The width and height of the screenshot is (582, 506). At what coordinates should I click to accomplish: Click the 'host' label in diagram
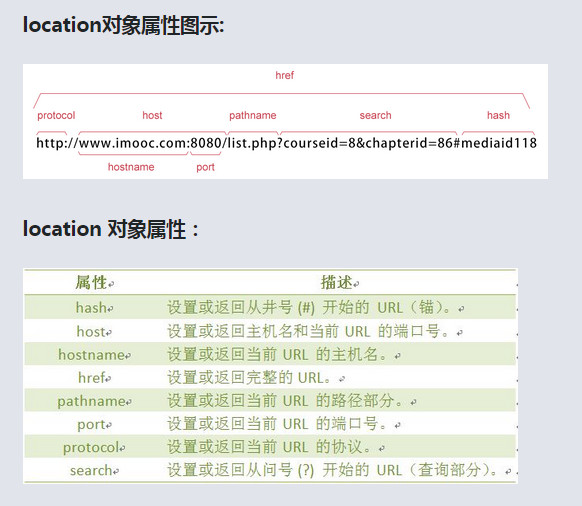coord(152,115)
